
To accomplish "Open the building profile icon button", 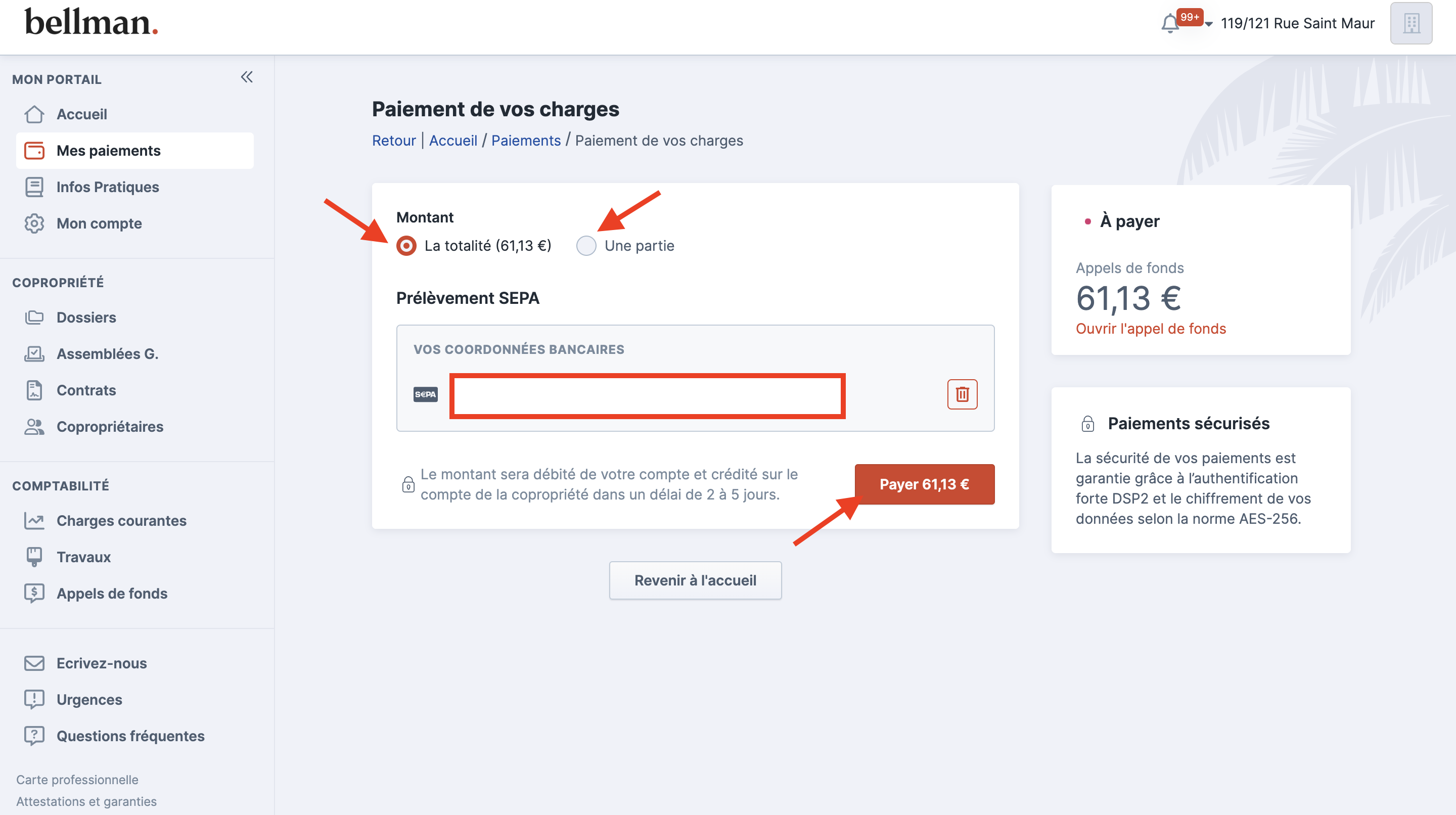I will (x=1411, y=24).
